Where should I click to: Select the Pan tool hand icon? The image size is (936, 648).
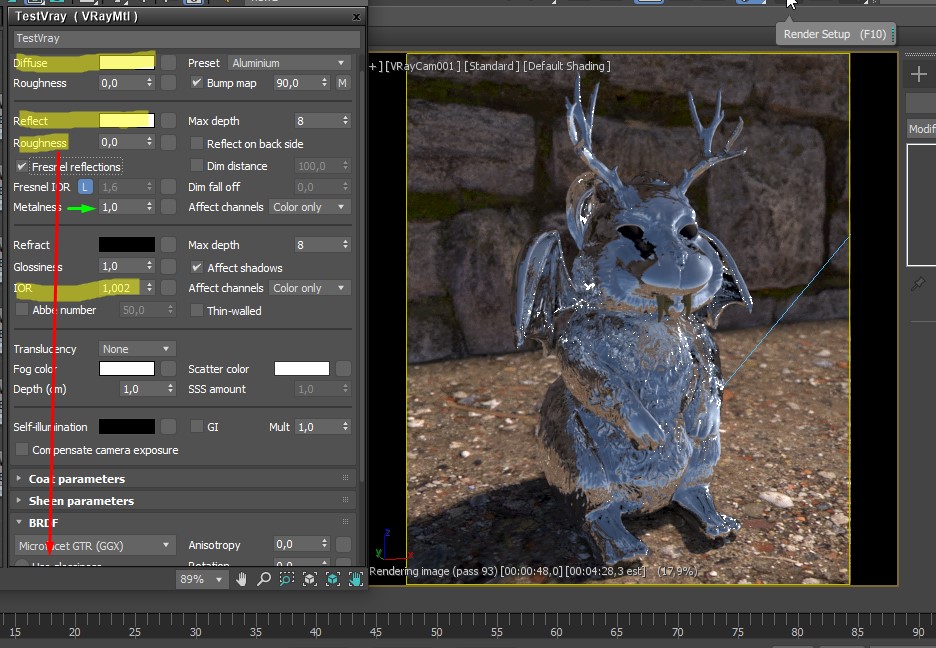point(241,579)
